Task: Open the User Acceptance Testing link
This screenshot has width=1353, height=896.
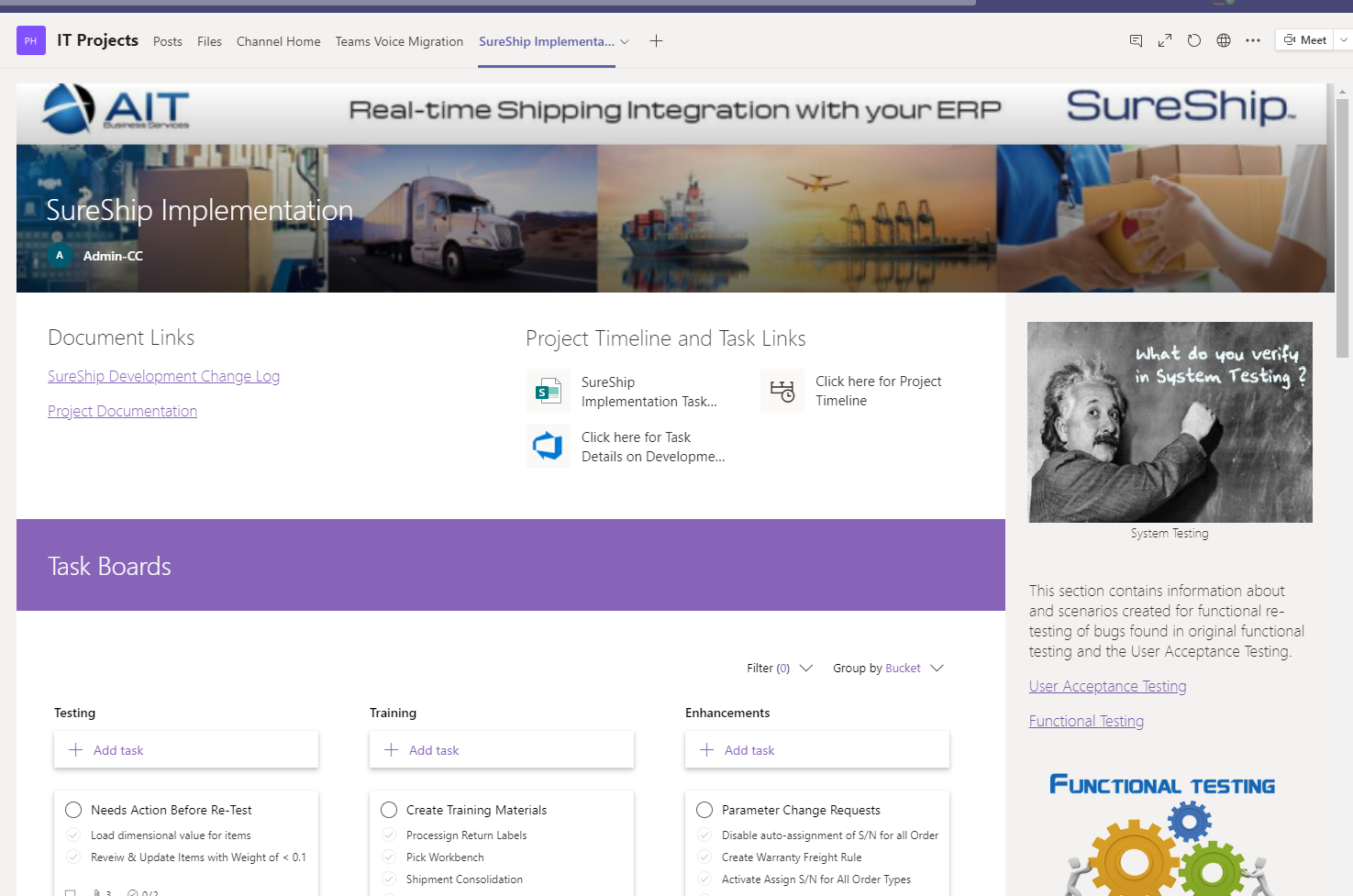Action: pos(1107,686)
